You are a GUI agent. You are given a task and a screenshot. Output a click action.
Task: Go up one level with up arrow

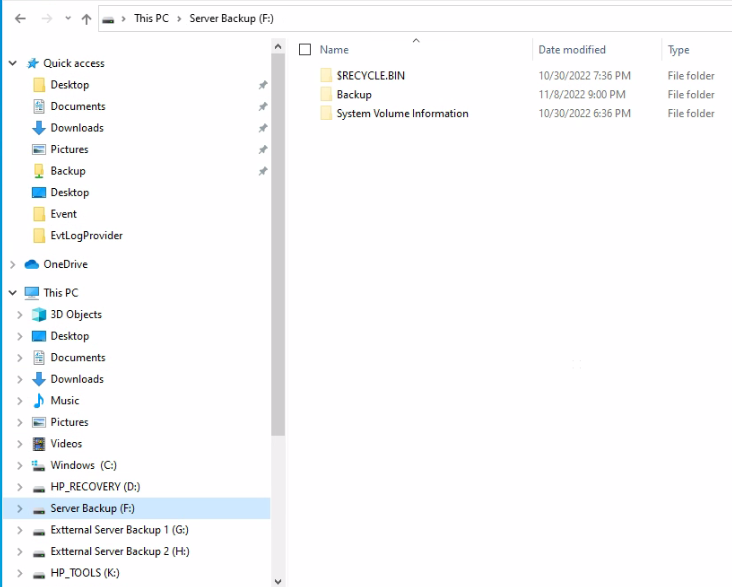point(86,19)
